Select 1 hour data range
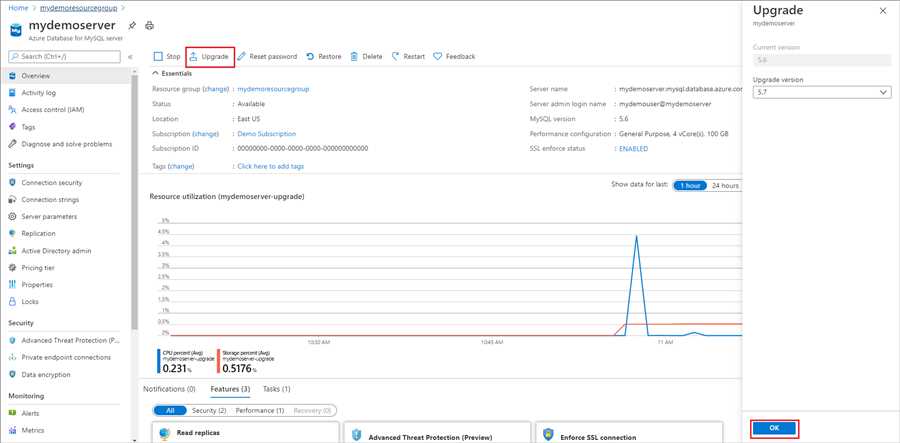This screenshot has width=900, height=443. click(689, 185)
